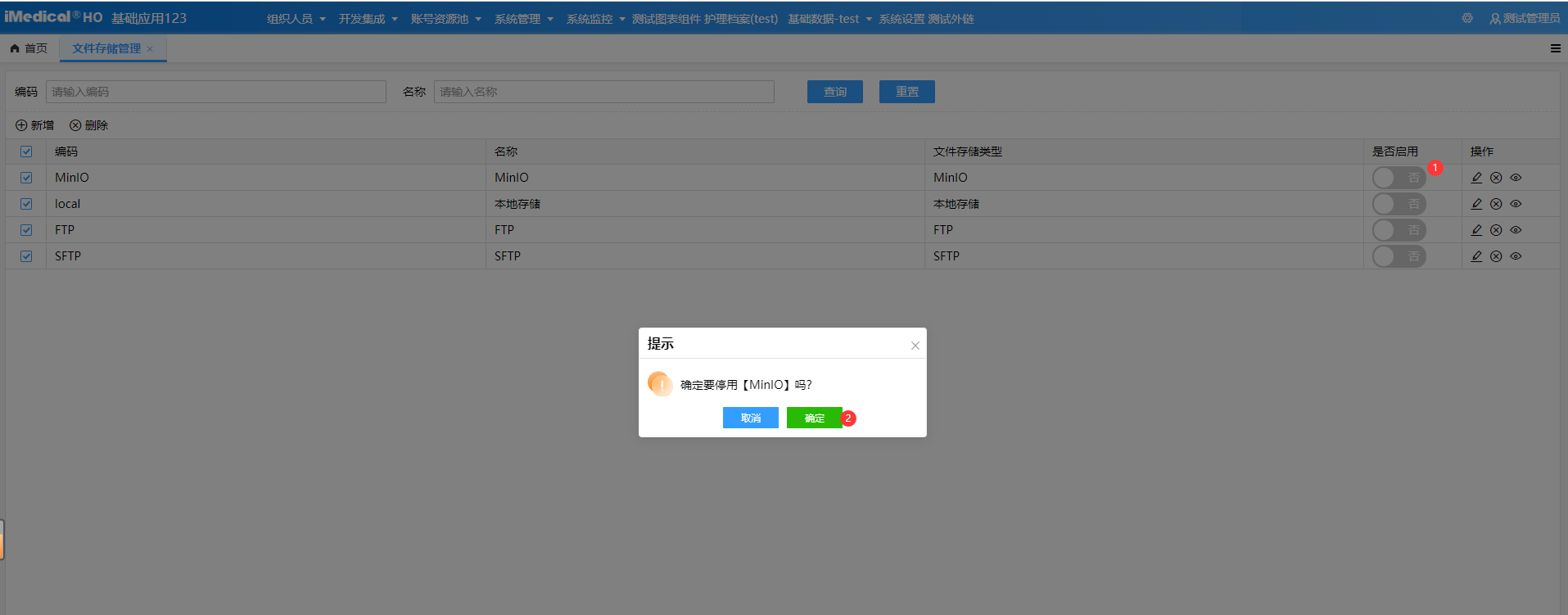Toggle the 是否启用 switch for MinIO
The width and height of the screenshot is (1568, 615).
1399,178
